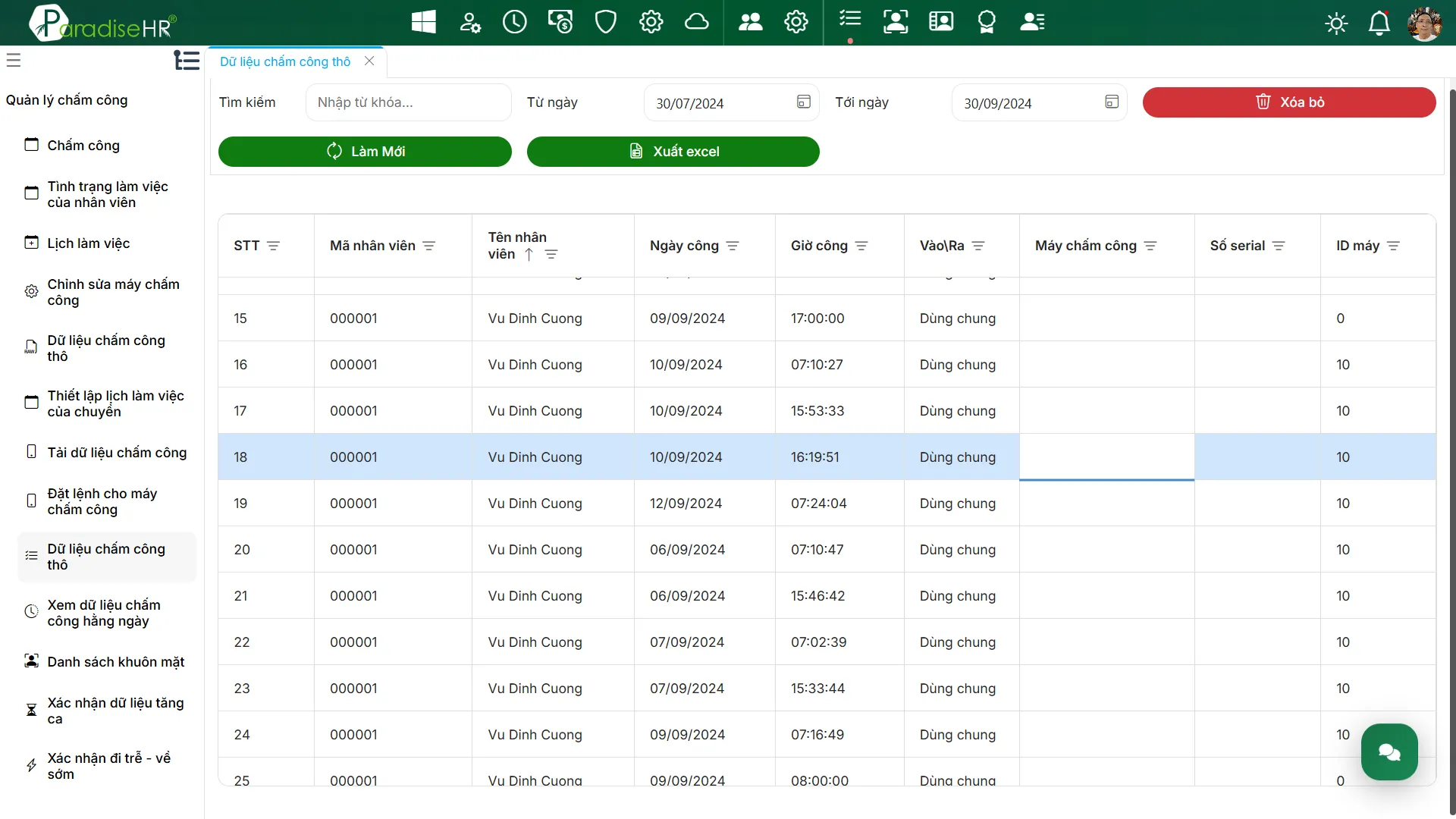
Task: Click the checklist icon in top bar
Action: 850,19
